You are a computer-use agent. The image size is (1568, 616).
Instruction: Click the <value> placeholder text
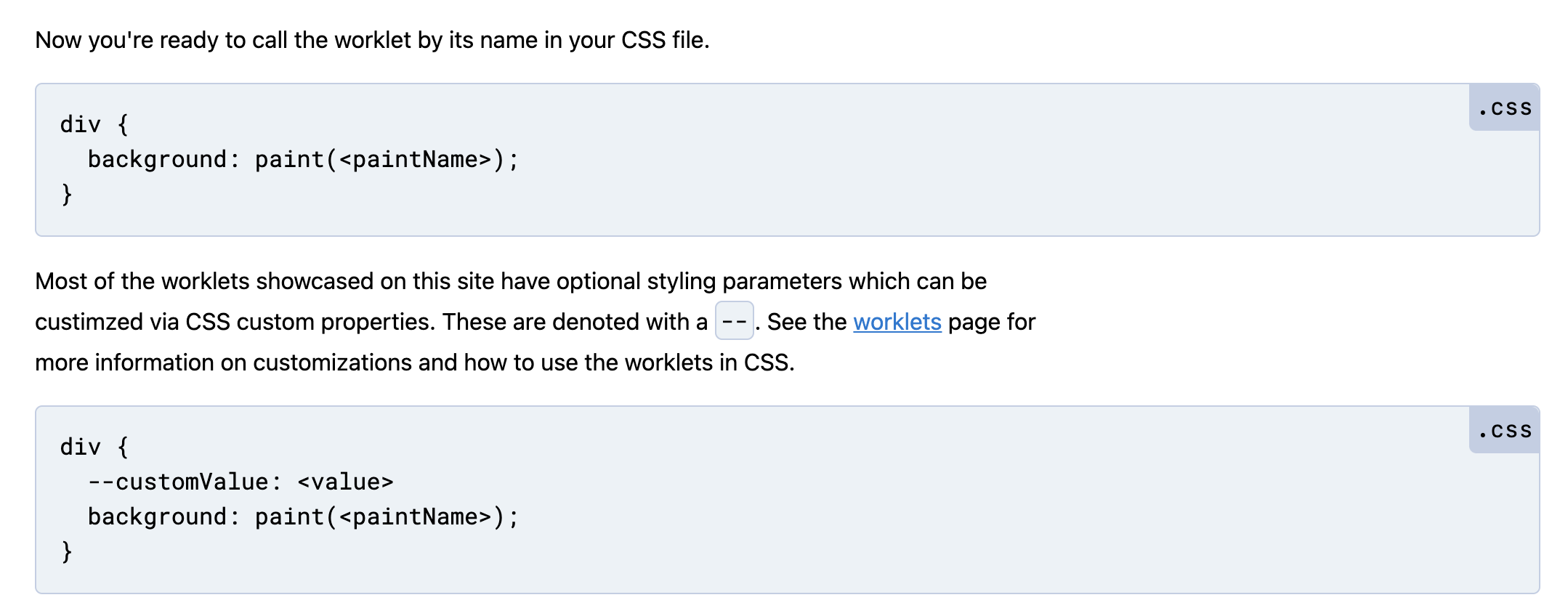click(x=345, y=482)
